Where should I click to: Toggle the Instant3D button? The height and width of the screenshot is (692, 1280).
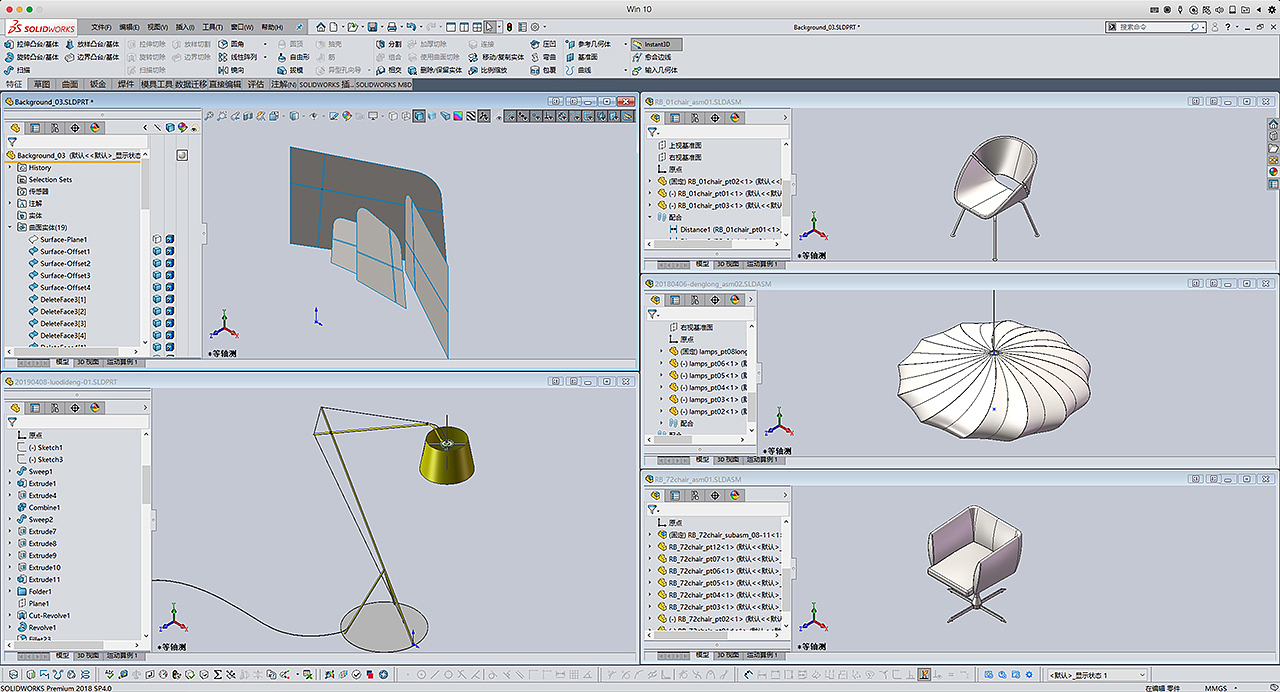point(656,44)
